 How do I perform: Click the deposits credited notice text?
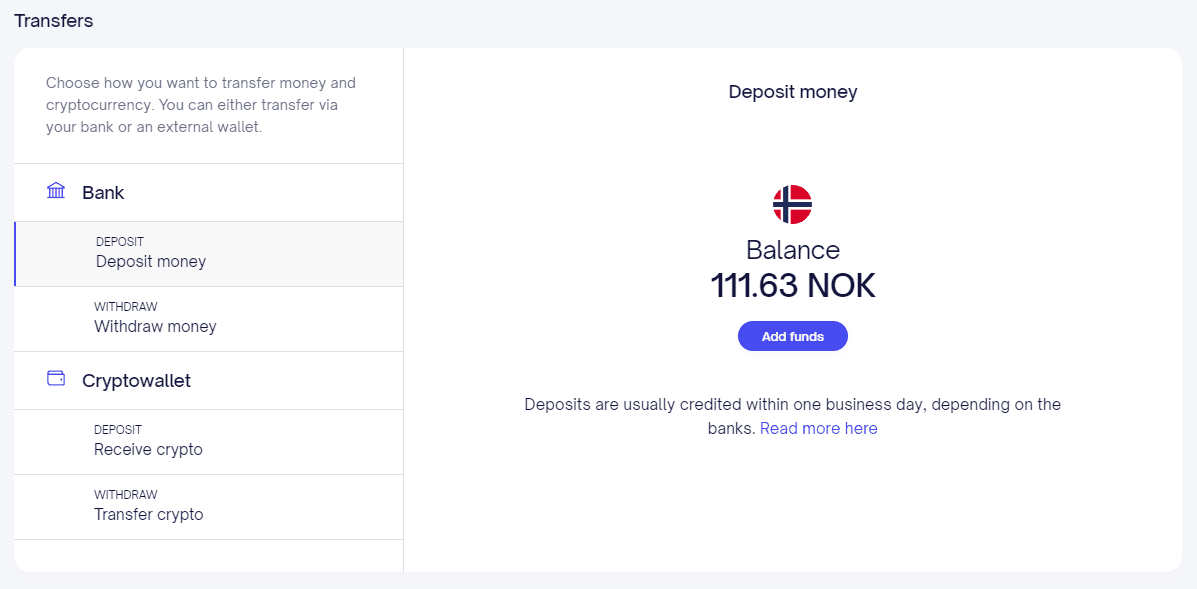[x=792, y=405]
